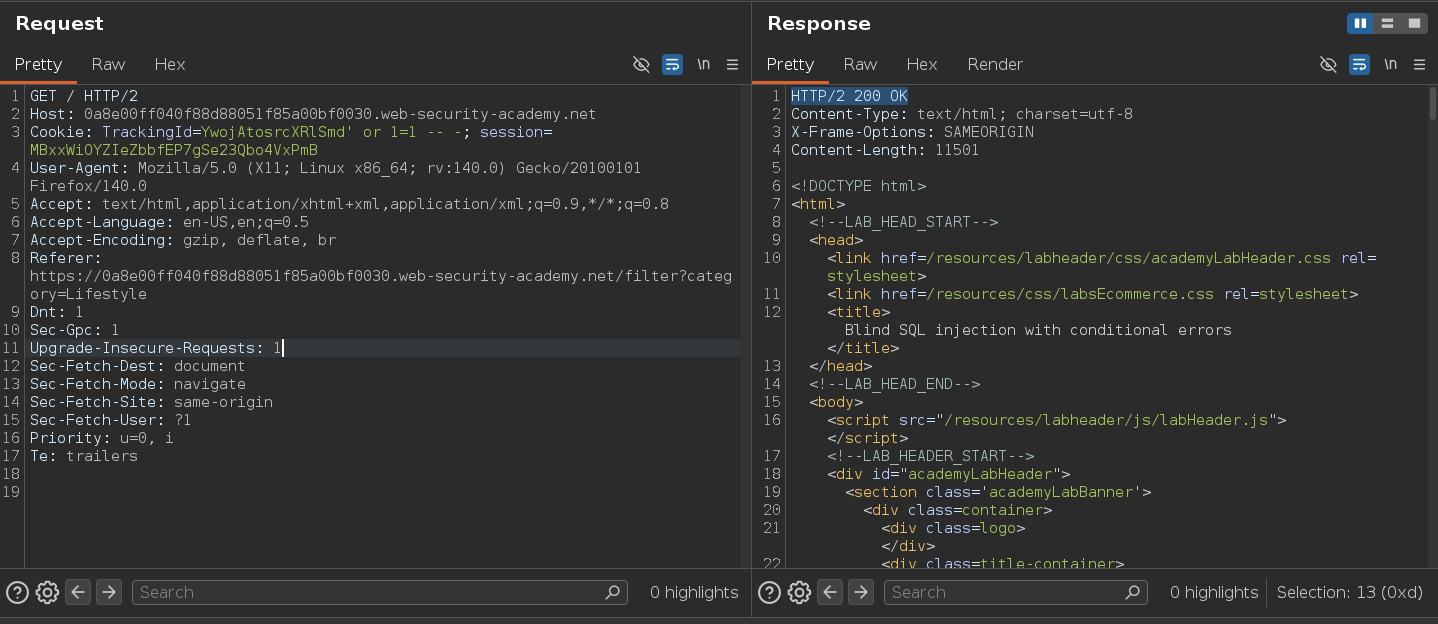1438x624 pixels.
Task: Click the Cookie TrackingId payload line
Action: click(291, 132)
